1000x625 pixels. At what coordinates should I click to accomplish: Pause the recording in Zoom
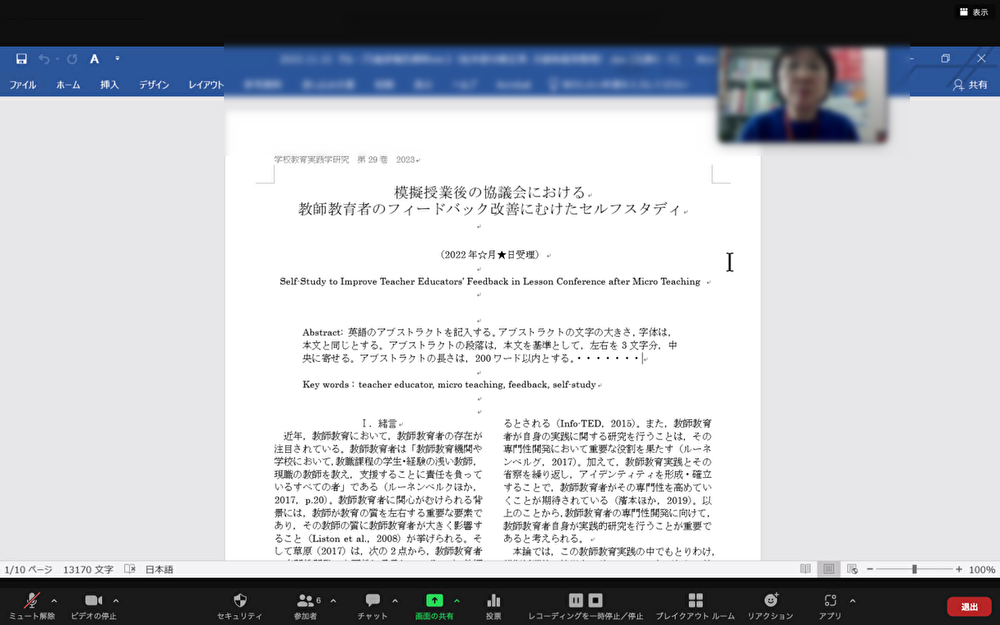pyautogui.click(x=576, y=600)
